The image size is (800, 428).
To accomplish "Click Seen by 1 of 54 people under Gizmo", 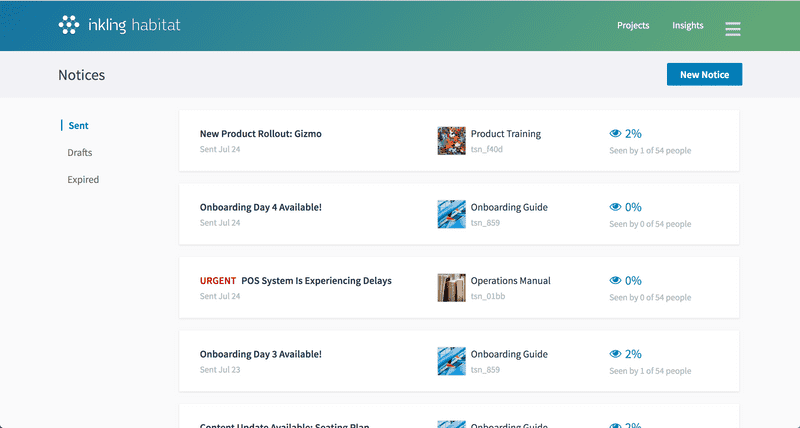I will pos(650,150).
